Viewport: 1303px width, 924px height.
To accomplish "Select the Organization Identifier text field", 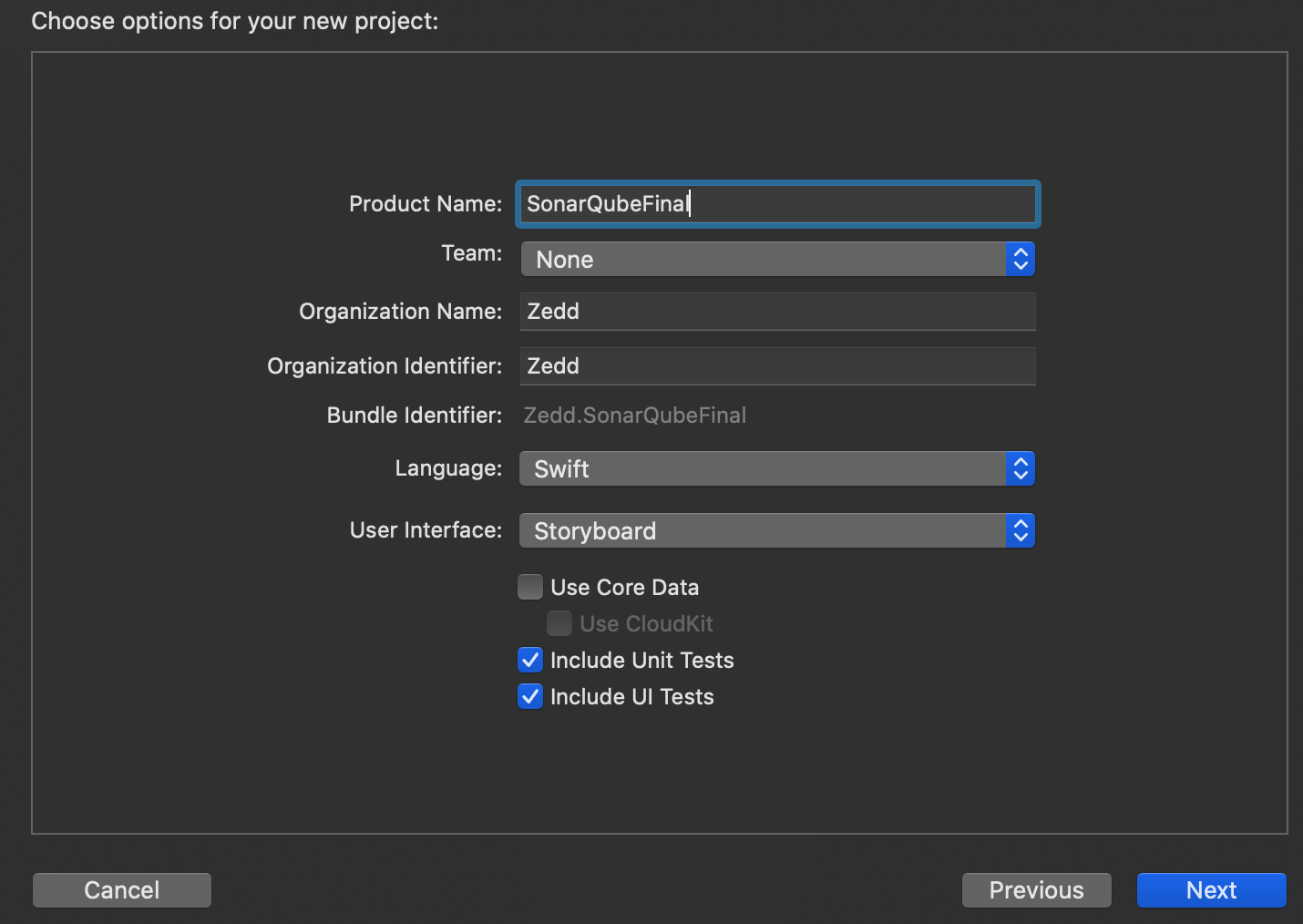I will (x=777, y=366).
